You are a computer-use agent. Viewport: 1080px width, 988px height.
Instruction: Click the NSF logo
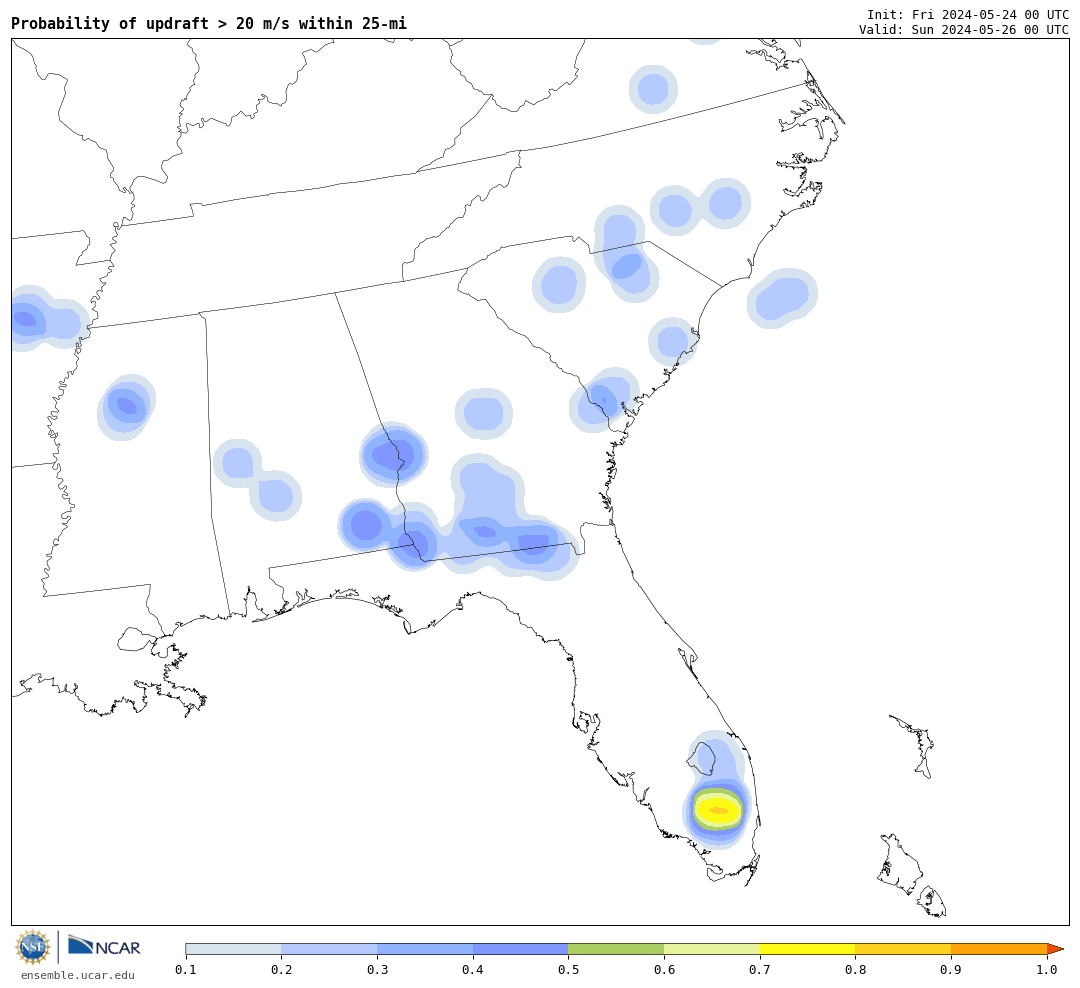click(x=32, y=947)
